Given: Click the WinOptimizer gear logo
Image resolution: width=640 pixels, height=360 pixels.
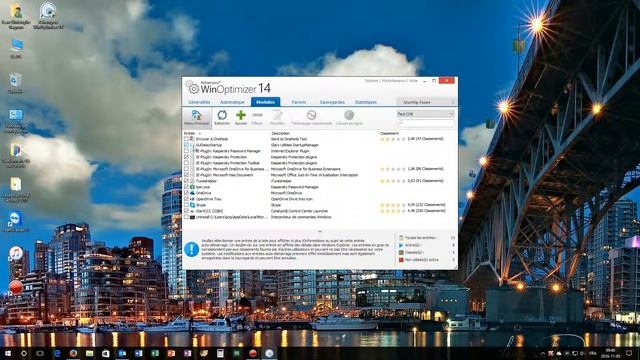Looking at the screenshot, I should tap(192, 87).
